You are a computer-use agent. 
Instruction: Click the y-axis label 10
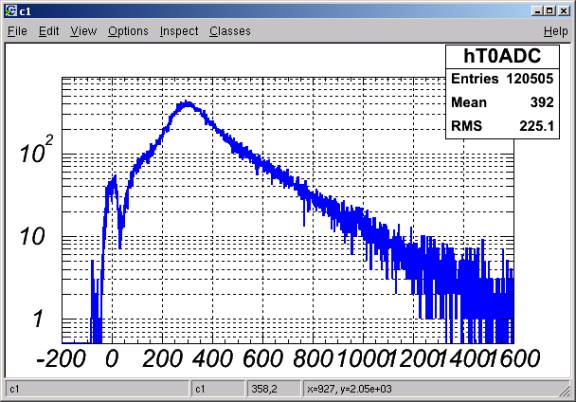tap(32, 236)
